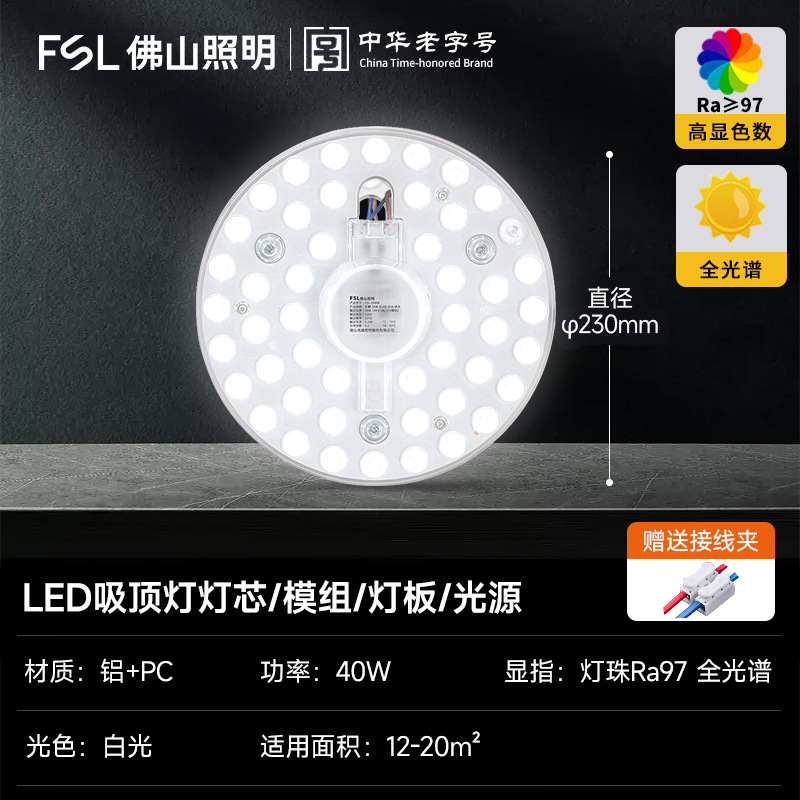Viewport: 800px width, 800px height.
Task: Click the FSL brand logo
Action: pos(78,52)
